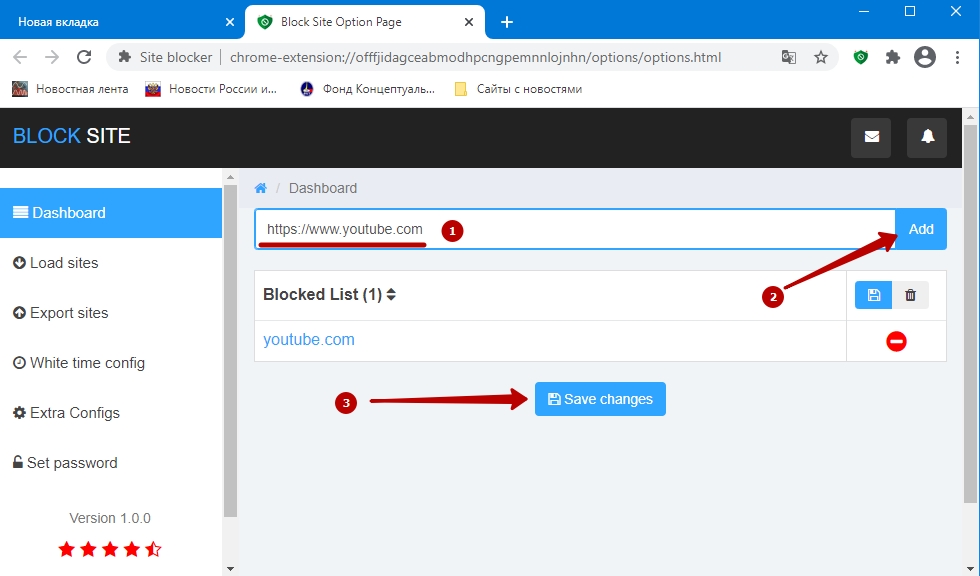Click the envelope mail icon in header

pos(871,137)
